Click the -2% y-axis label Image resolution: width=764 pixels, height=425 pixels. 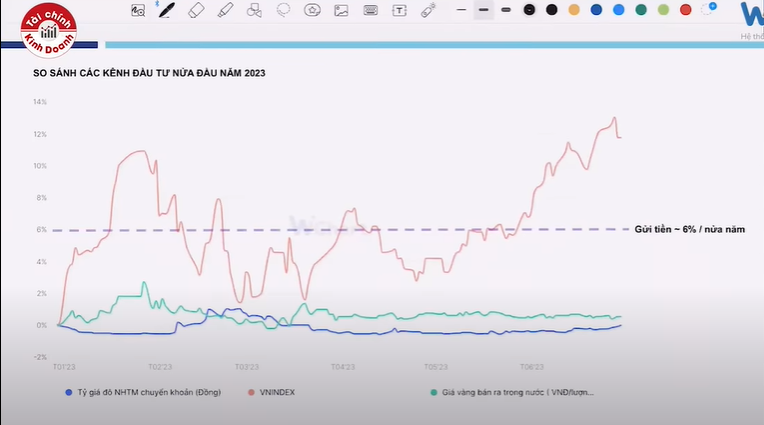[x=40, y=357]
